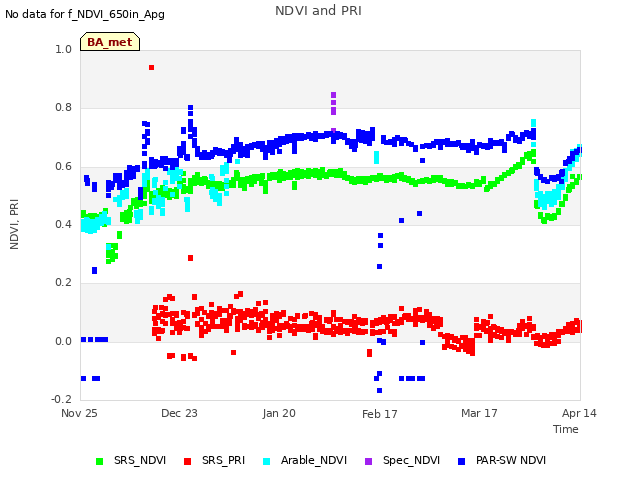Click the red SRS_PRI legend swatch
The height and width of the screenshot is (480, 640).
pos(187,461)
